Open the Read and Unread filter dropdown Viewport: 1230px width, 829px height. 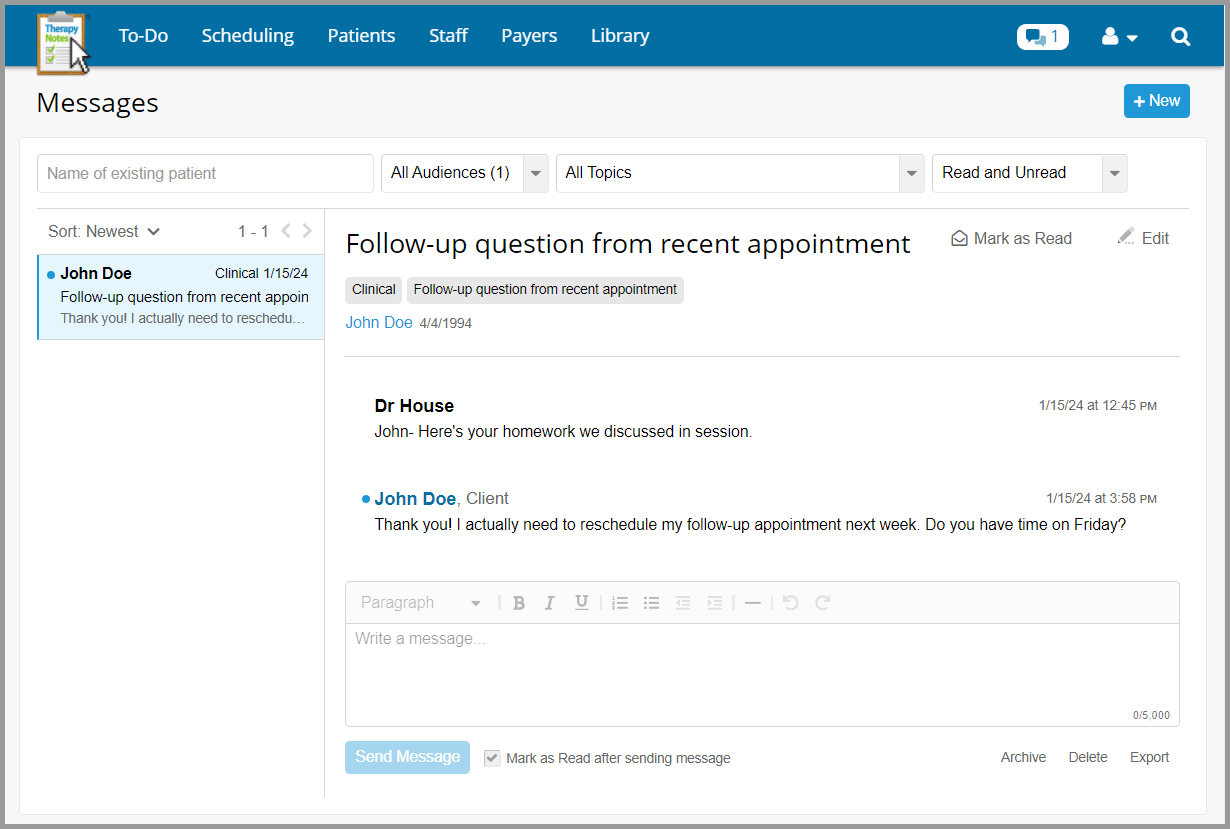click(1028, 173)
